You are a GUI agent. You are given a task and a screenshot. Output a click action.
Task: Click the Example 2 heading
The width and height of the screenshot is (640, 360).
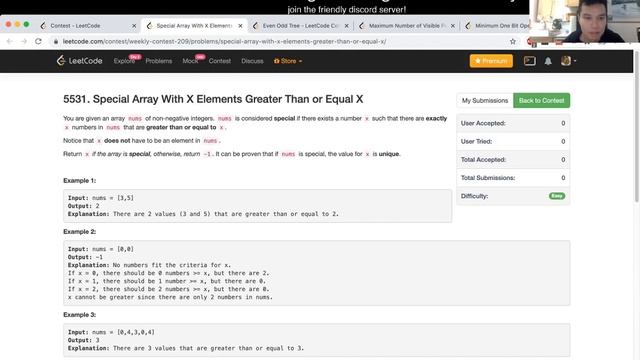coord(80,231)
